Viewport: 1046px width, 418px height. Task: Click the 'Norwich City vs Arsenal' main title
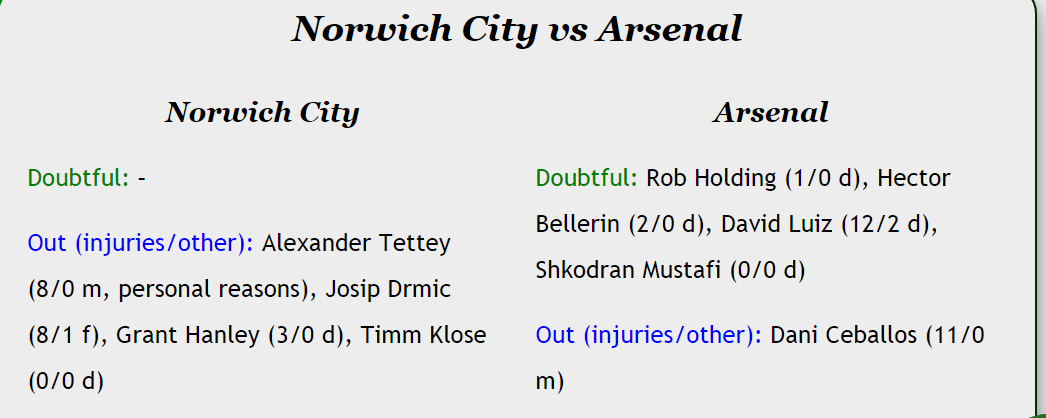click(516, 29)
